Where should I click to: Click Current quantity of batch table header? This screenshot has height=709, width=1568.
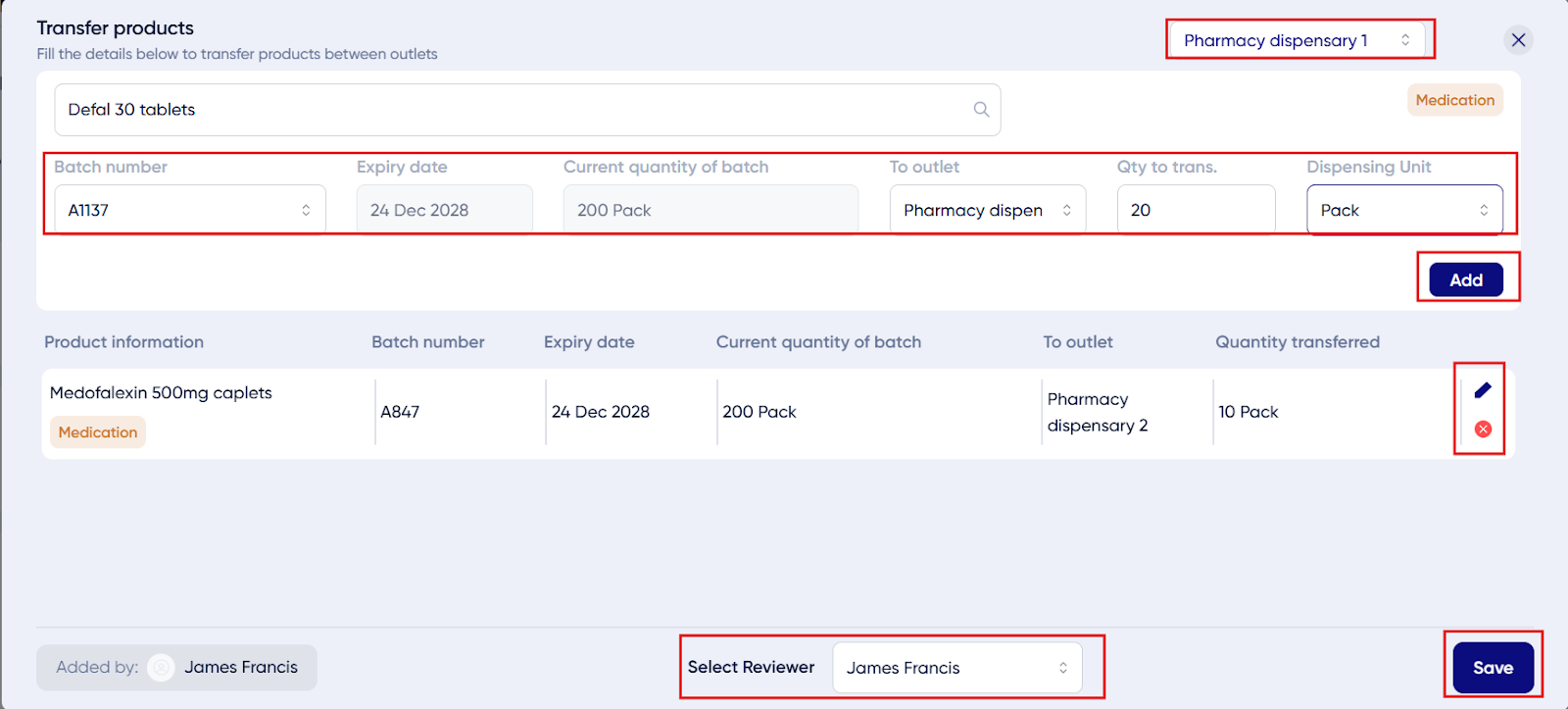point(818,342)
